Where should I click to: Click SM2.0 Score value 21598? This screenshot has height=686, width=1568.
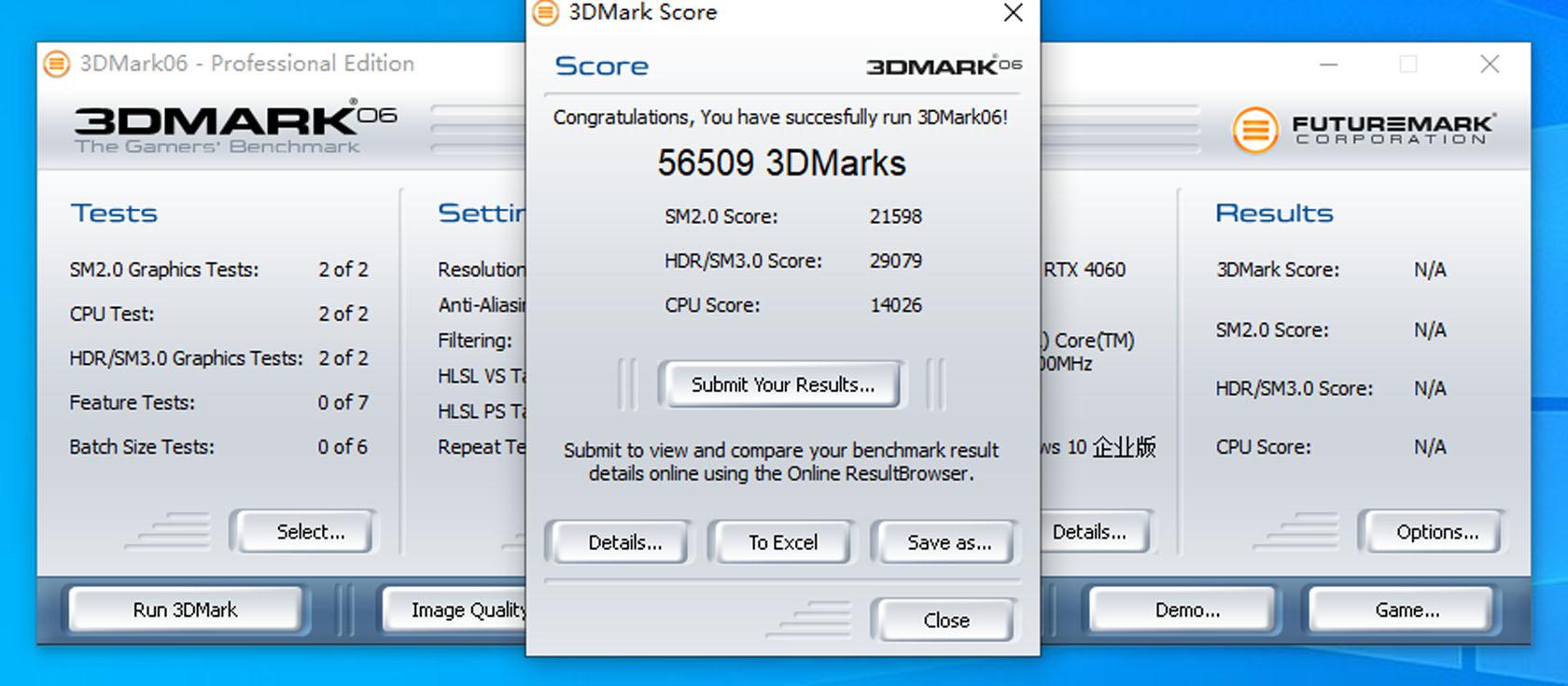[x=895, y=217]
